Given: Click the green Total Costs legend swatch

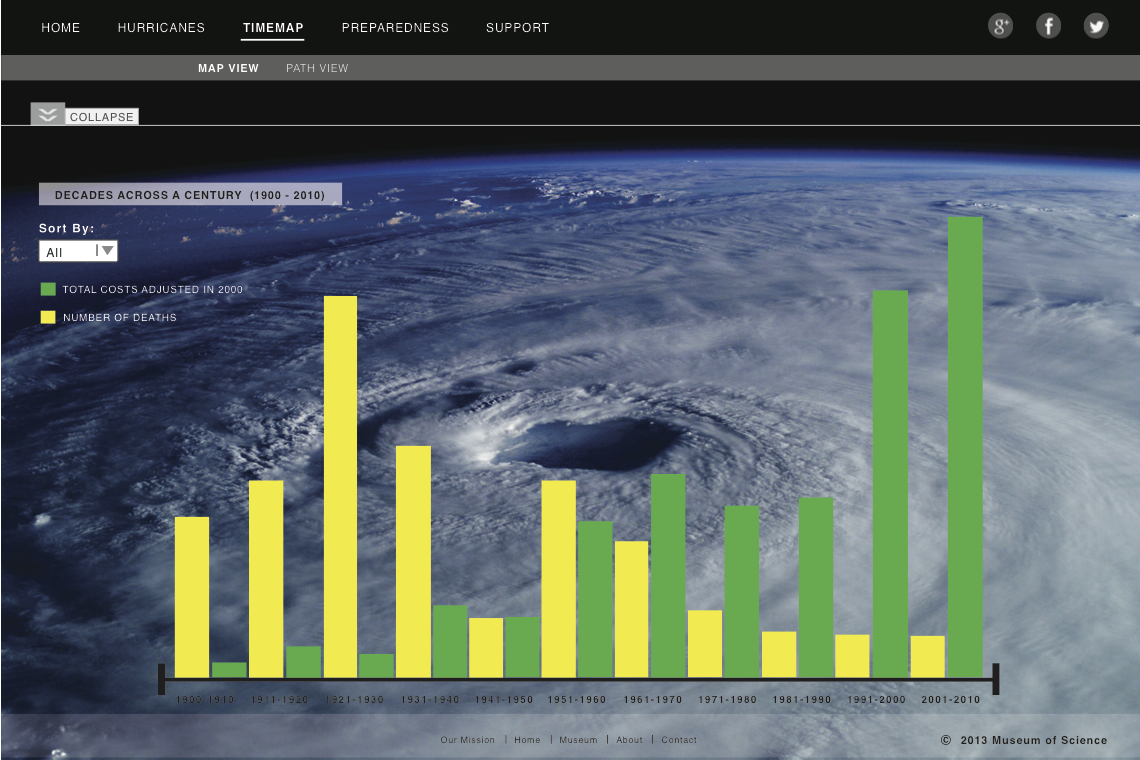Looking at the screenshot, I should 48,289.
